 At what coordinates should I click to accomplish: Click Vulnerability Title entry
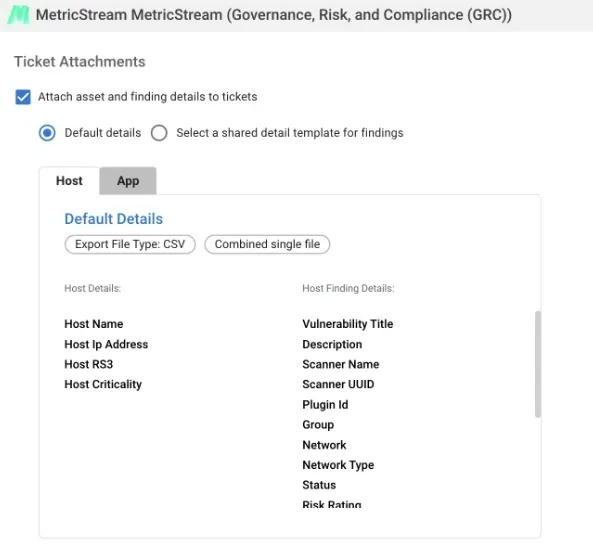click(348, 324)
